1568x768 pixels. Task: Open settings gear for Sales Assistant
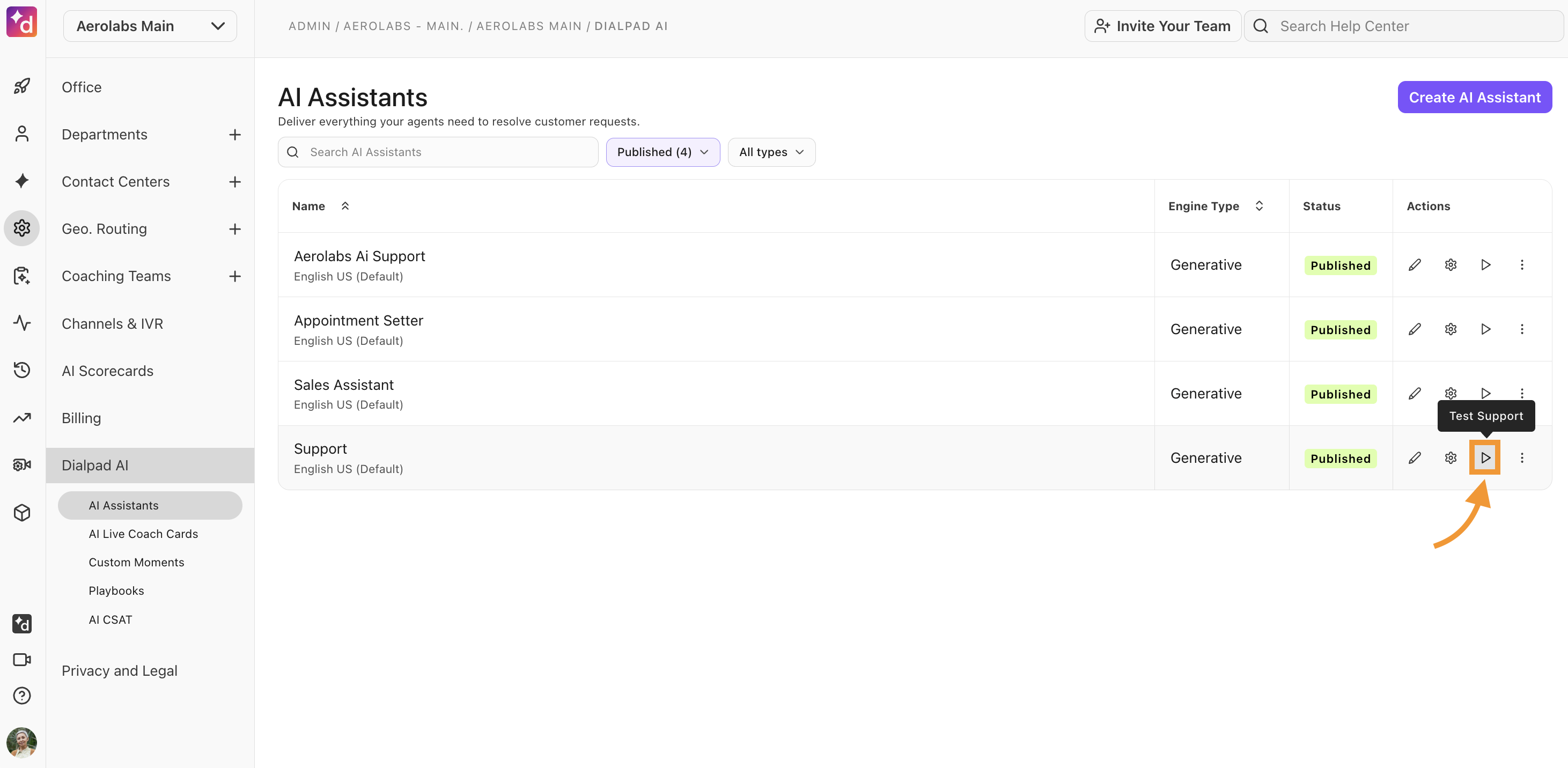point(1451,394)
